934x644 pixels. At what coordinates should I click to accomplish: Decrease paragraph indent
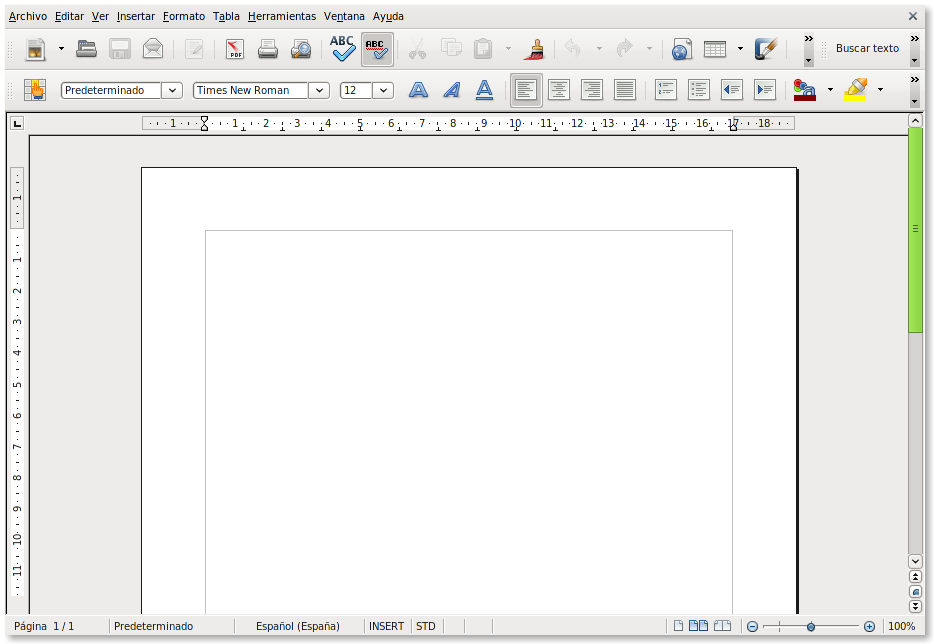[731, 90]
